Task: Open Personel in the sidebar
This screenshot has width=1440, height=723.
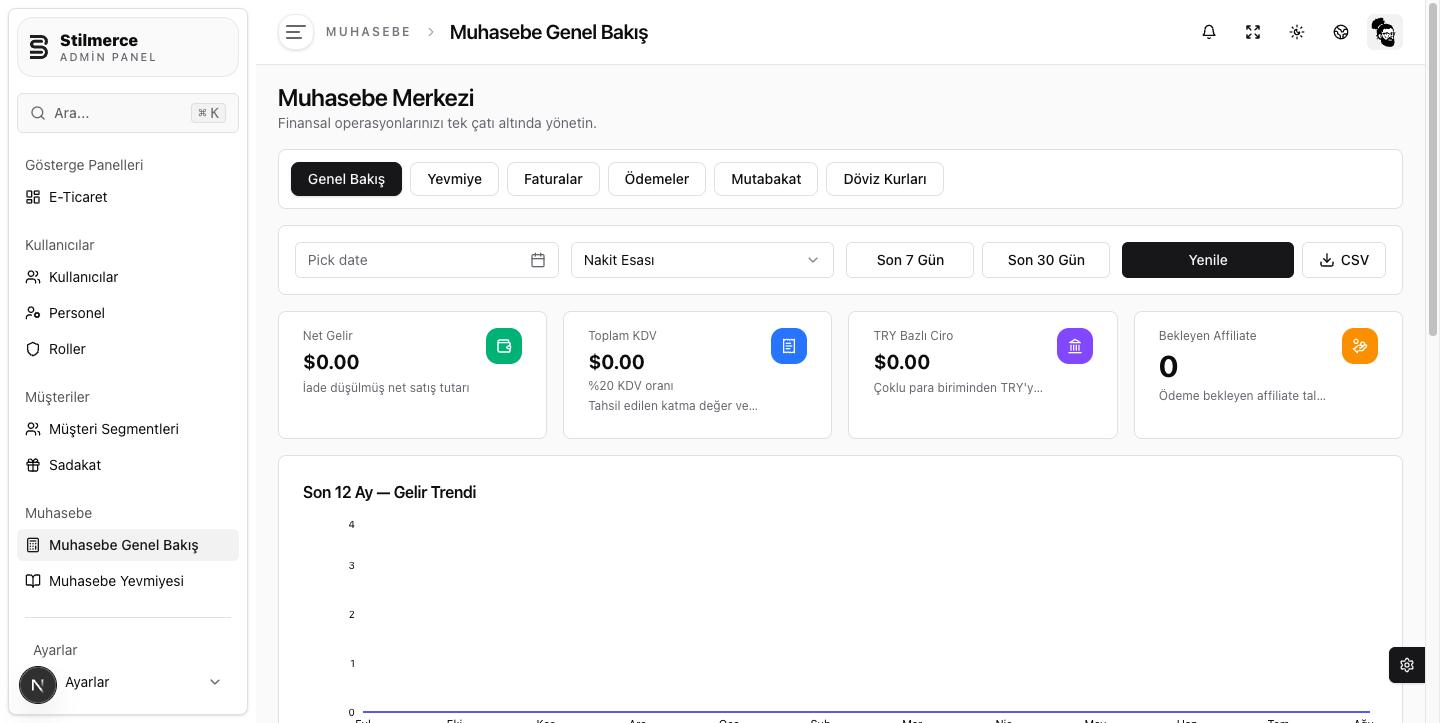Action: [128, 313]
